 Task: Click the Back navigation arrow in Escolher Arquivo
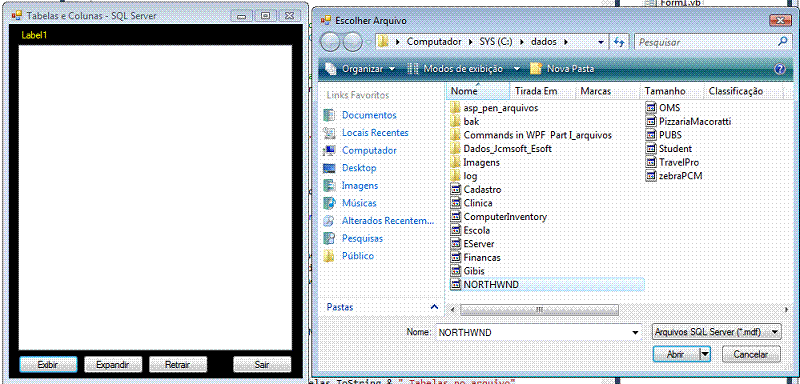click(x=330, y=42)
